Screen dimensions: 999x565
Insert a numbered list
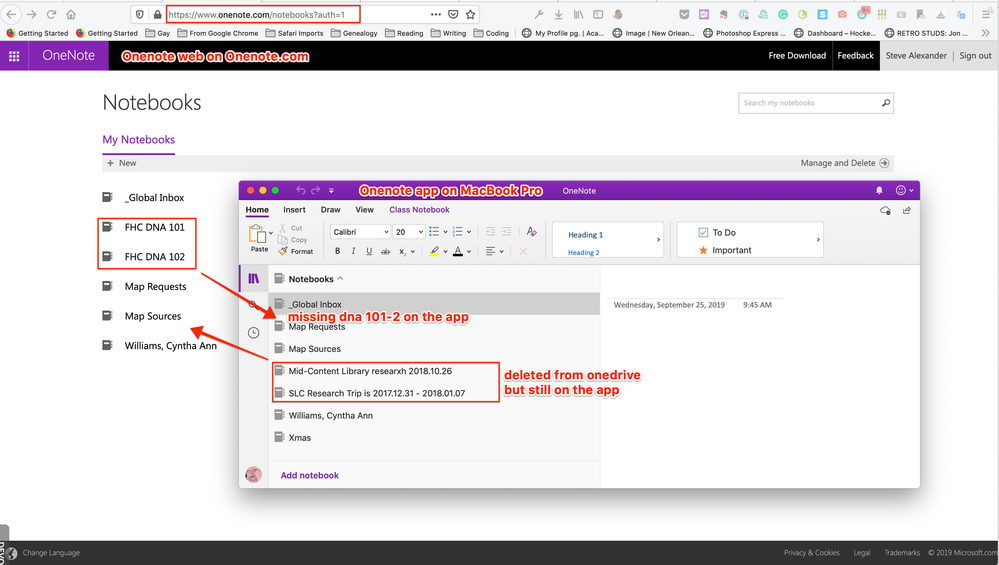[457, 232]
